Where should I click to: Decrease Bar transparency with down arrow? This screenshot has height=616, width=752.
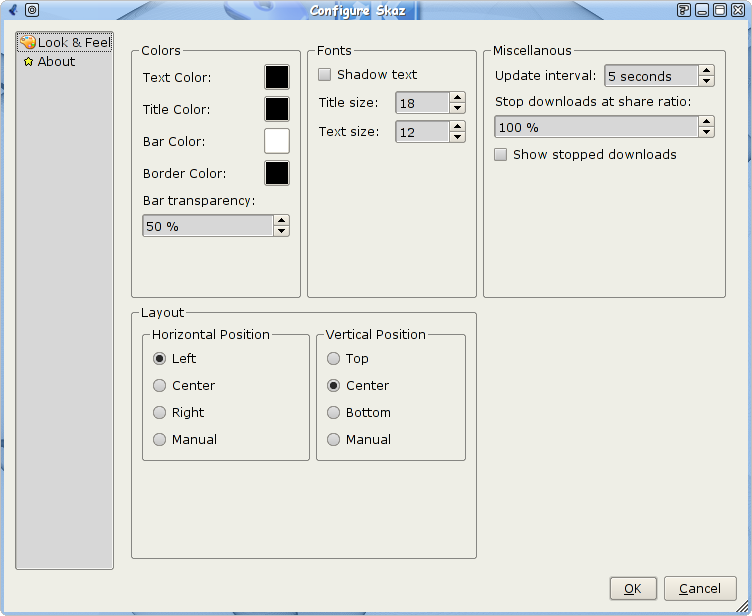pyautogui.click(x=282, y=231)
